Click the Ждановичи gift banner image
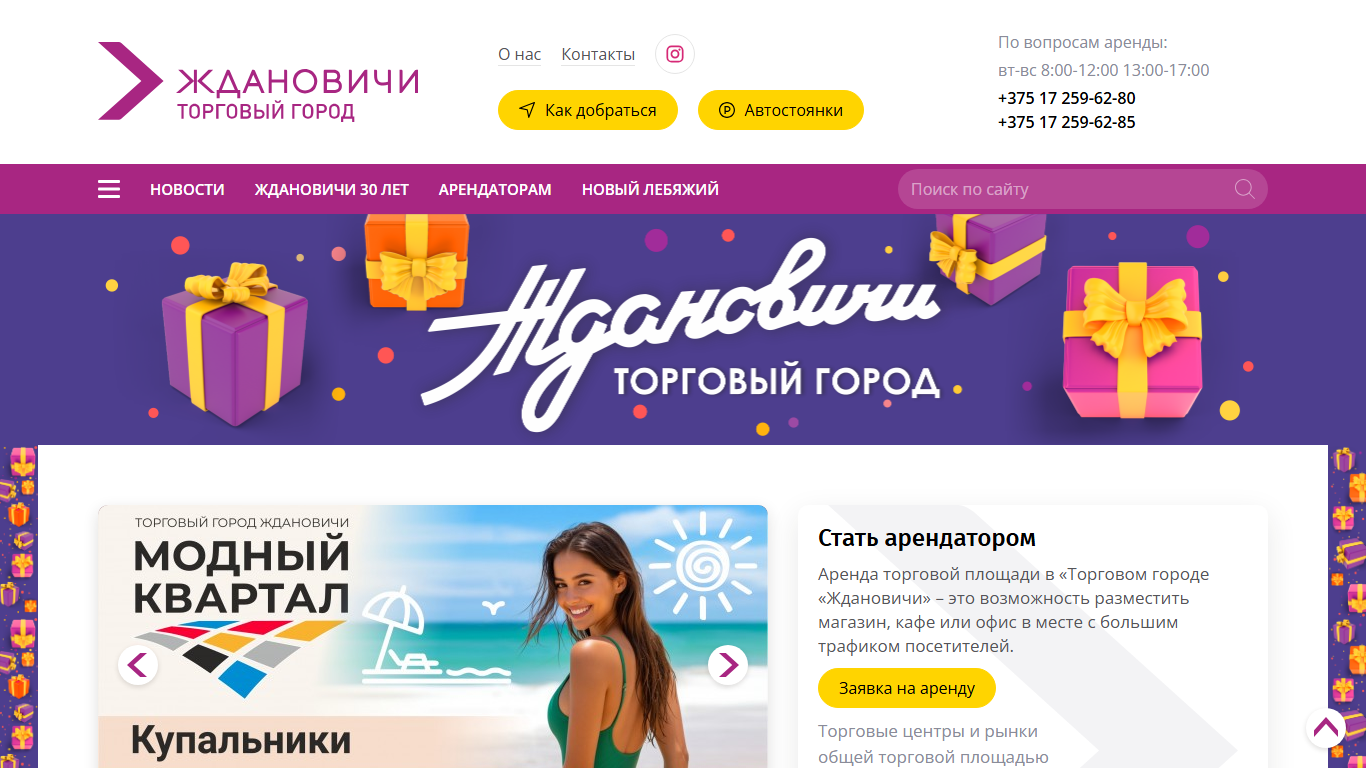The width and height of the screenshot is (1366, 768). point(683,329)
